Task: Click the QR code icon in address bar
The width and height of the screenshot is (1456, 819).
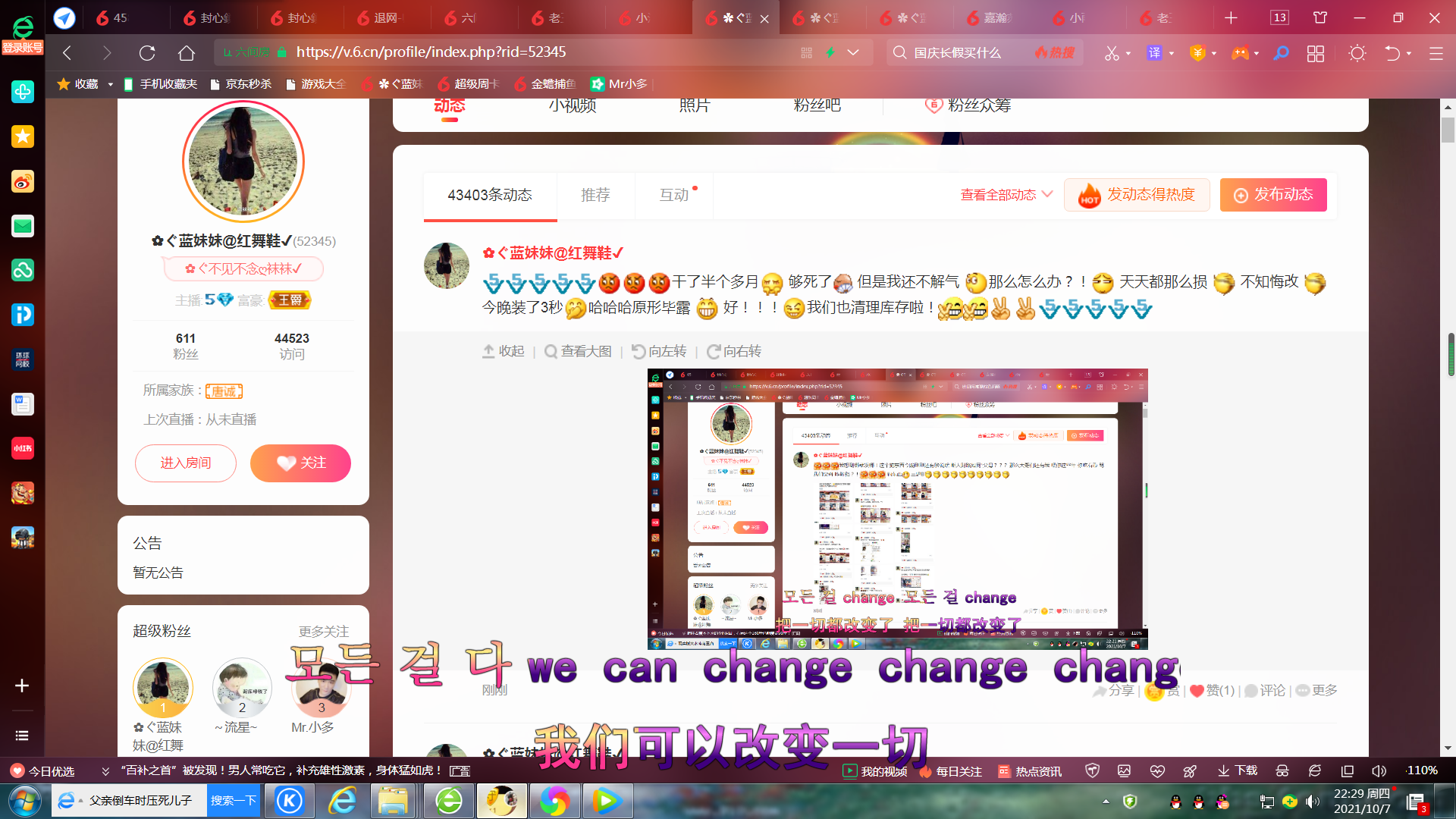Action: 806,52
